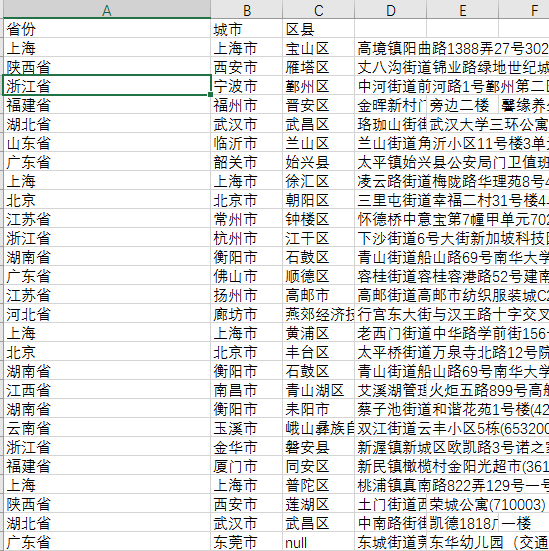Select the cell containing 雁塔区

click(x=318, y=67)
